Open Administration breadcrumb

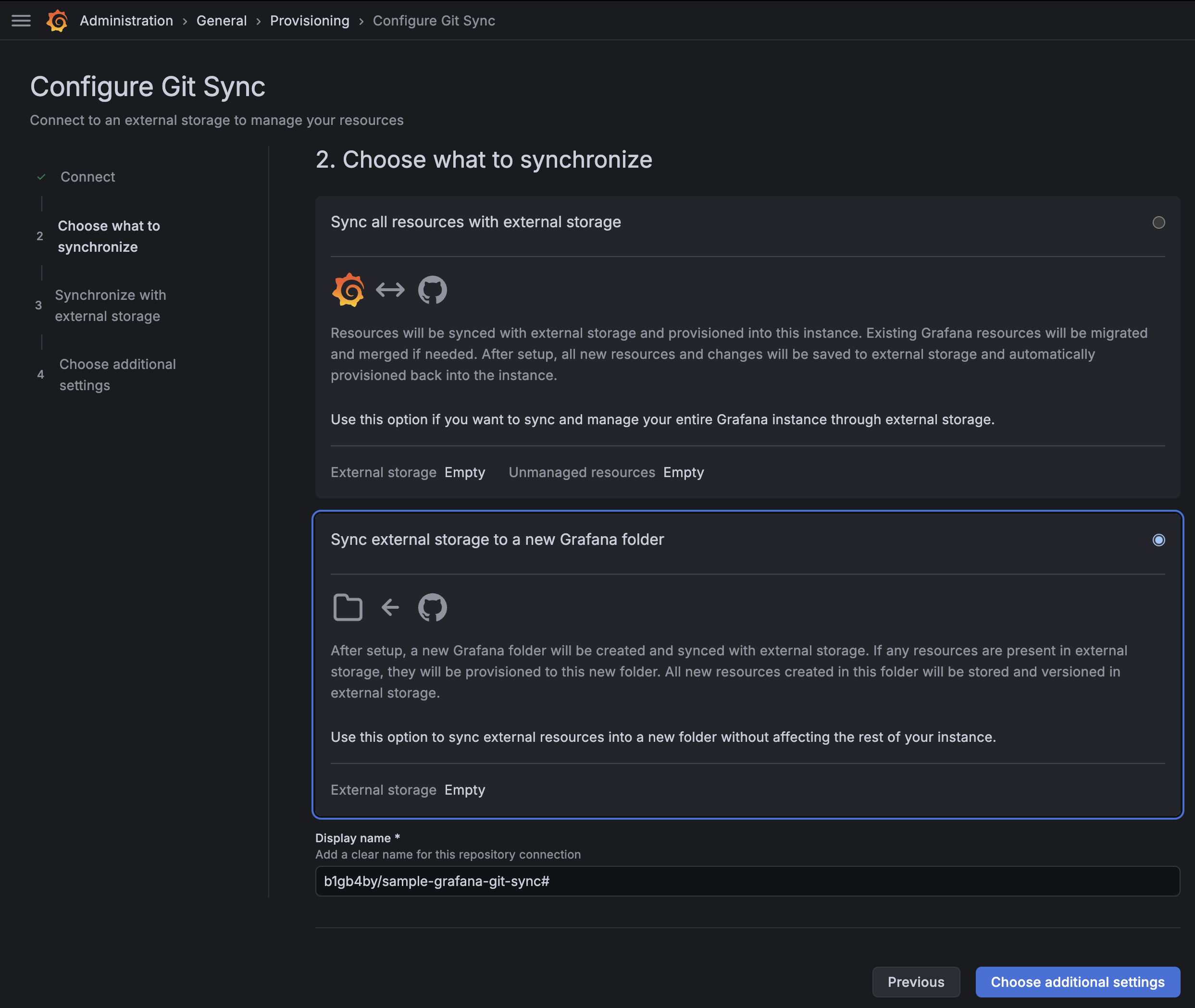tap(126, 21)
